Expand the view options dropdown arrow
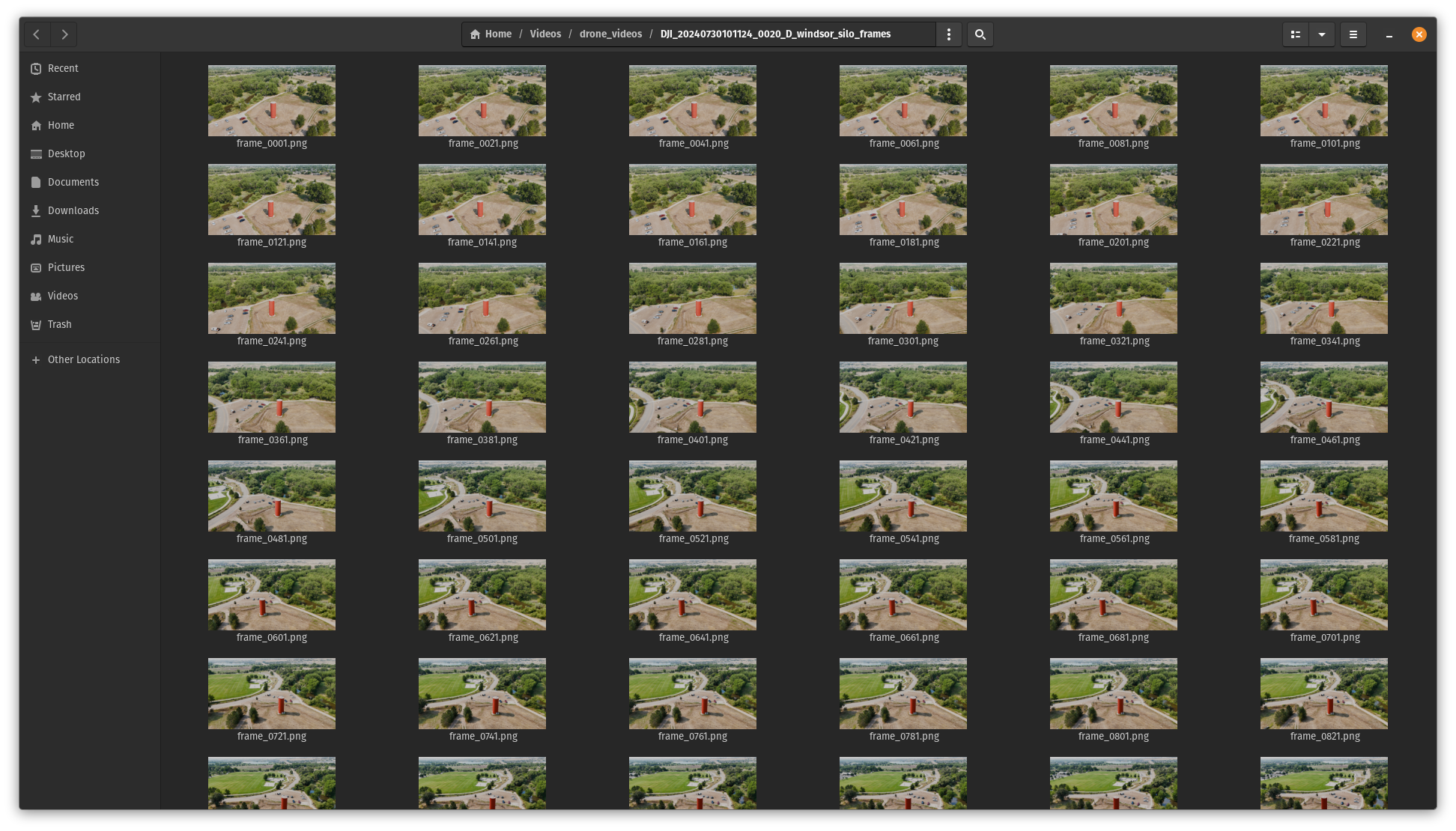Image resolution: width=1456 pixels, height=831 pixels. [1322, 34]
